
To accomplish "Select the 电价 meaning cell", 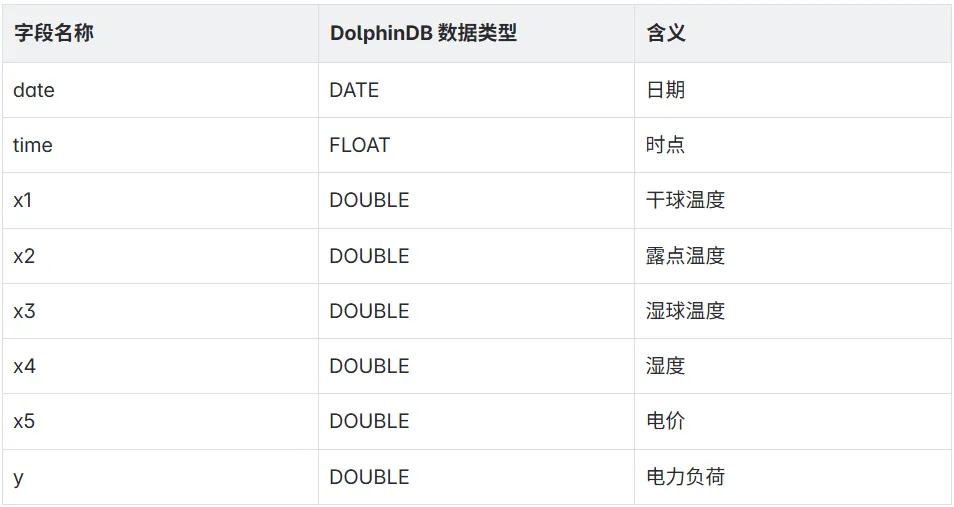I will click(793, 421).
